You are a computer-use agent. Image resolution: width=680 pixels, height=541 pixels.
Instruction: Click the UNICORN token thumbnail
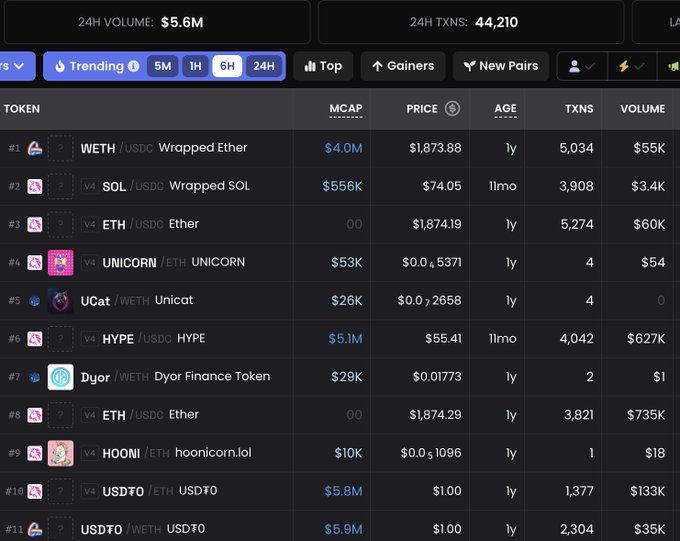(x=60, y=262)
